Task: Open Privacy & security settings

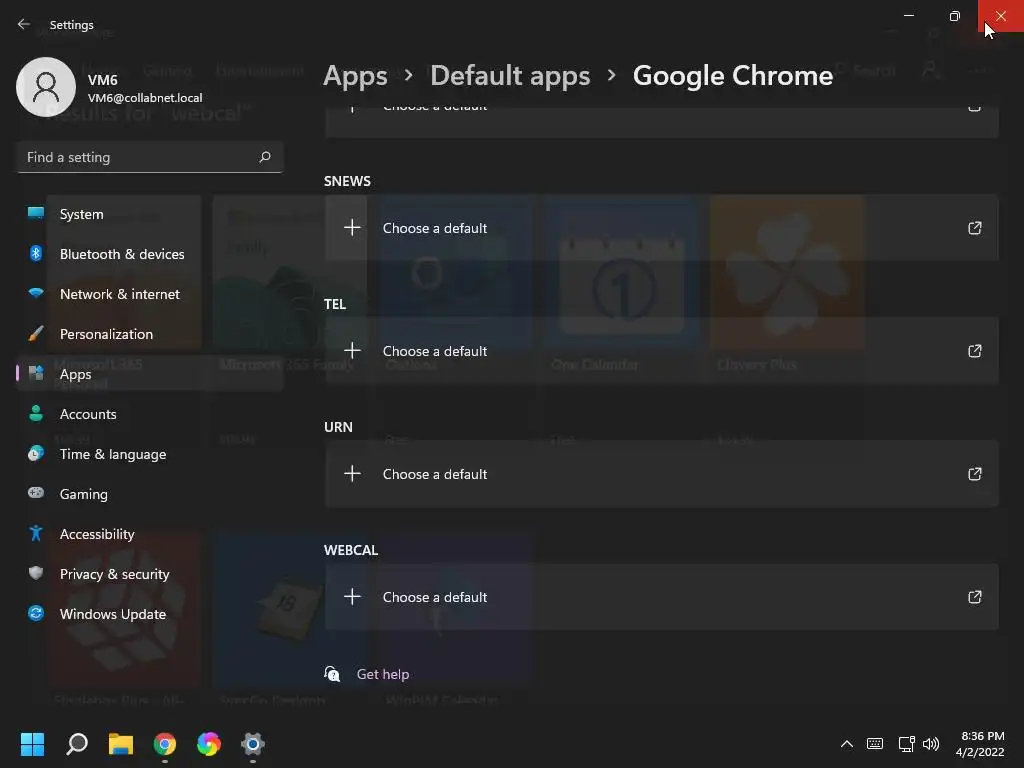Action: 150,573
